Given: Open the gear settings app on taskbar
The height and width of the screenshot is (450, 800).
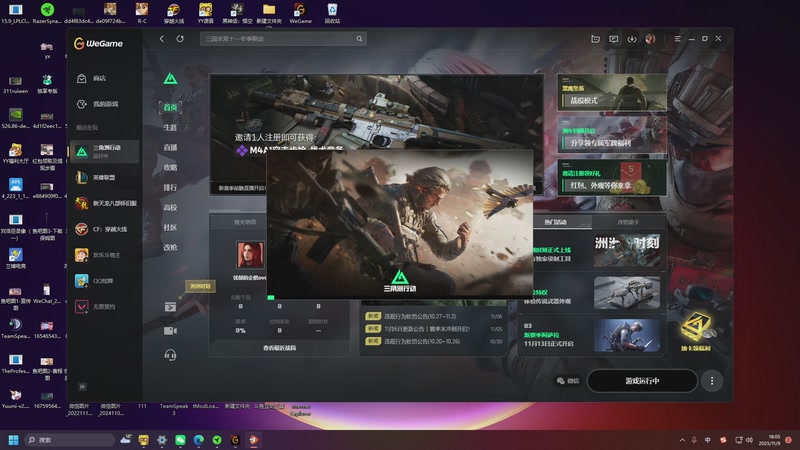Looking at the screenshot, I should (x=162, y=440).
